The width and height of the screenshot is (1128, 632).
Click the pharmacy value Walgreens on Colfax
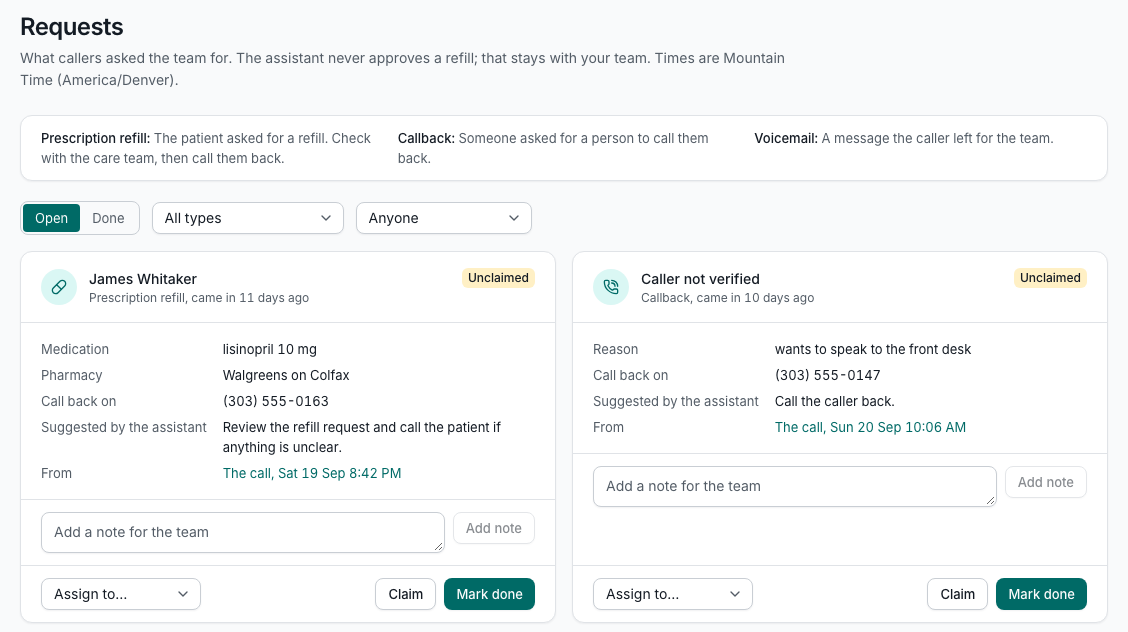click(286, 375)
